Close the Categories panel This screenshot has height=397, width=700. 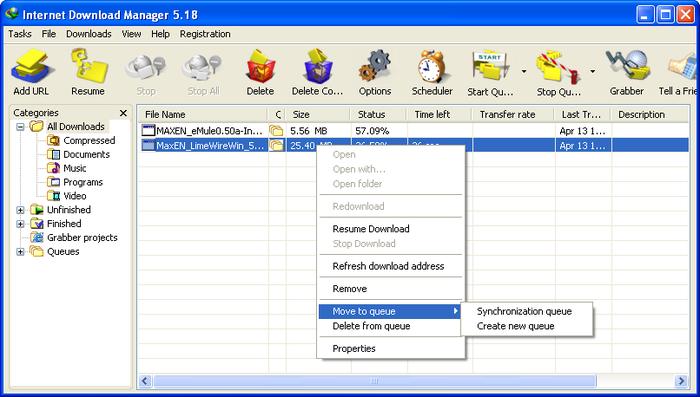pyautogui.click(x=124, y=113)
